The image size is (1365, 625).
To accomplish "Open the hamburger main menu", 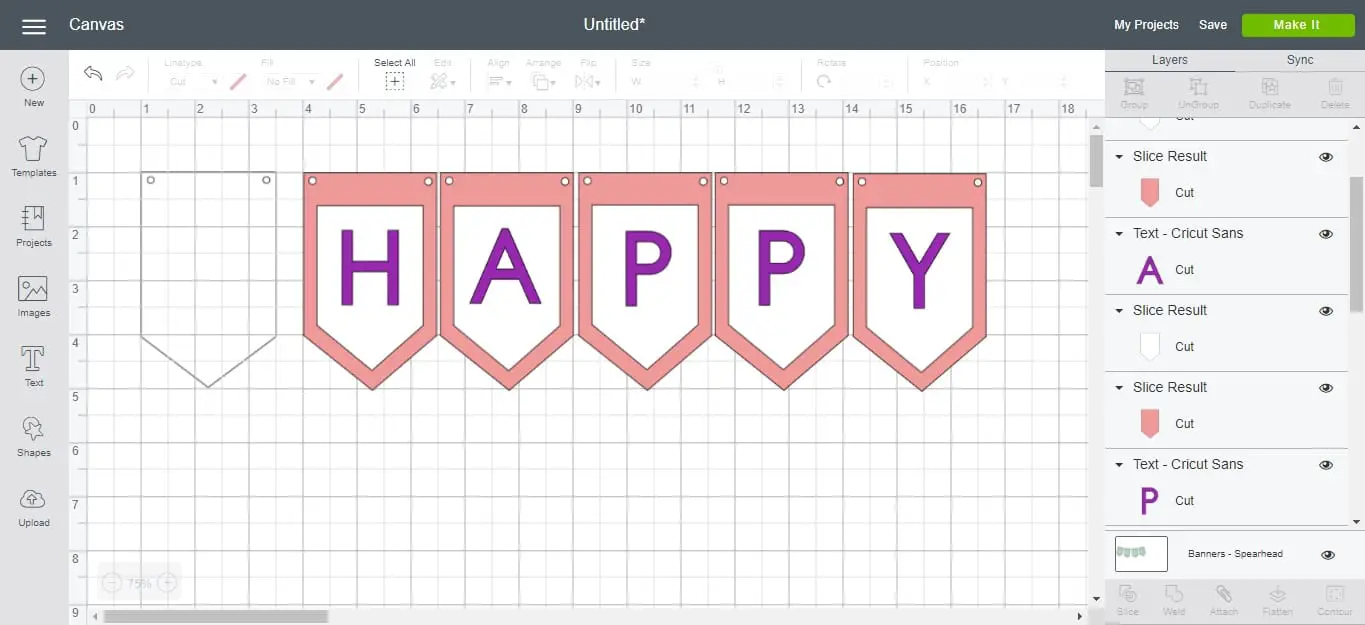I will tap(34, 26).
